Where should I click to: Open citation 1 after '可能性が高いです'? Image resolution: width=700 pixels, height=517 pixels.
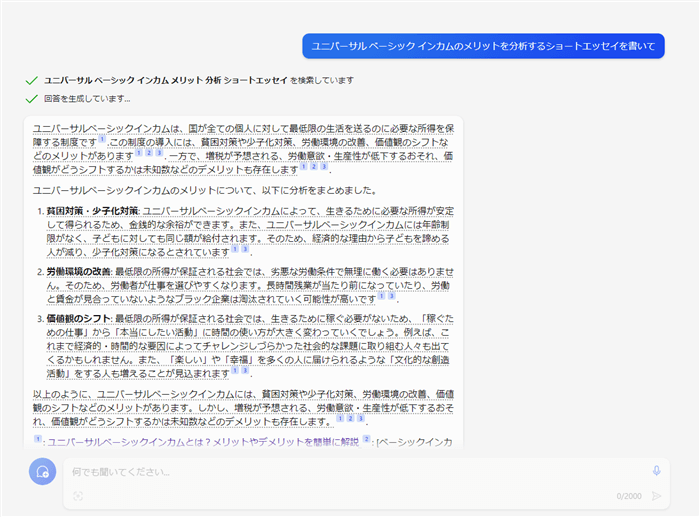pos(382,296)
